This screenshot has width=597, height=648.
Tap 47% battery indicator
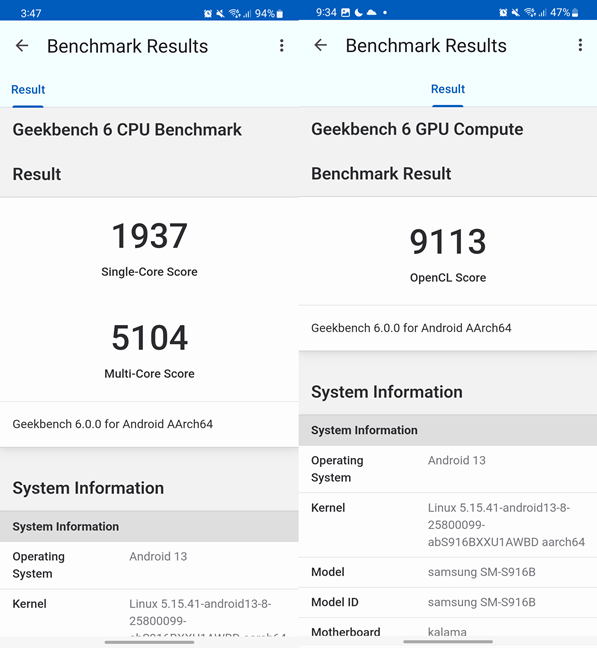[564, 13]
